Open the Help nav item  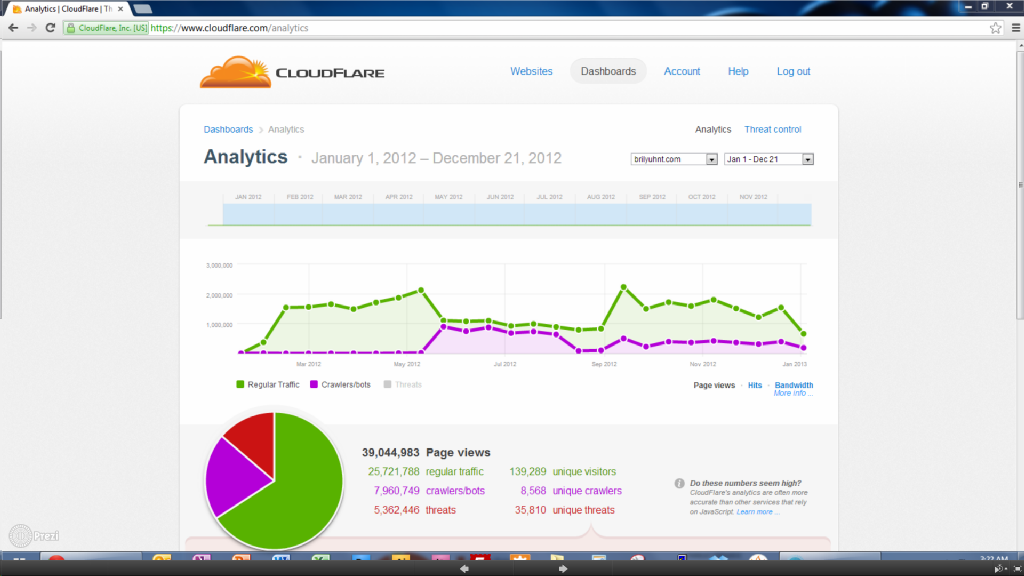738,71
